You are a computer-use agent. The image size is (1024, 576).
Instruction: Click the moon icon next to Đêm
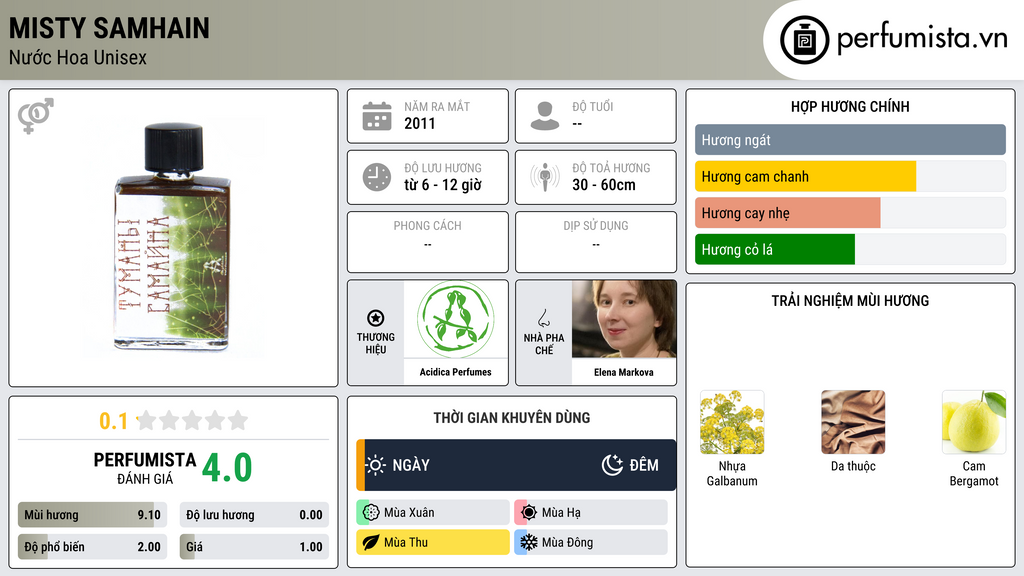[x=612, y=465]
